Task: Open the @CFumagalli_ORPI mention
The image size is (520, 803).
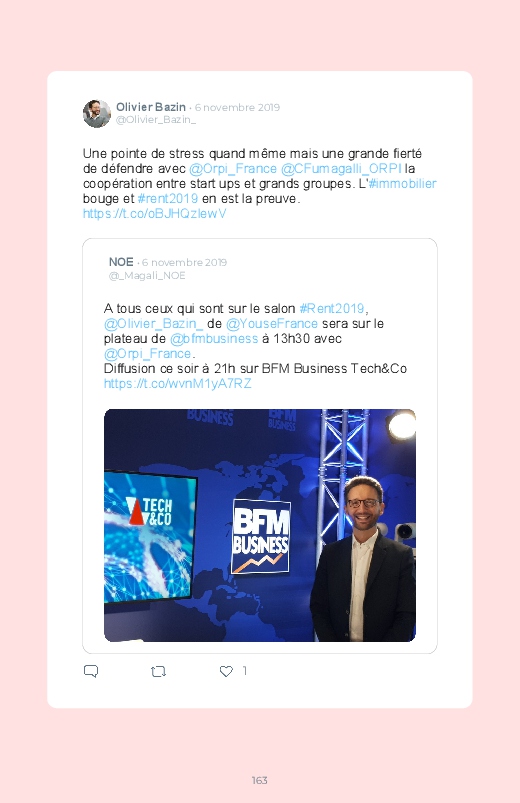Action: click(341, 168)
